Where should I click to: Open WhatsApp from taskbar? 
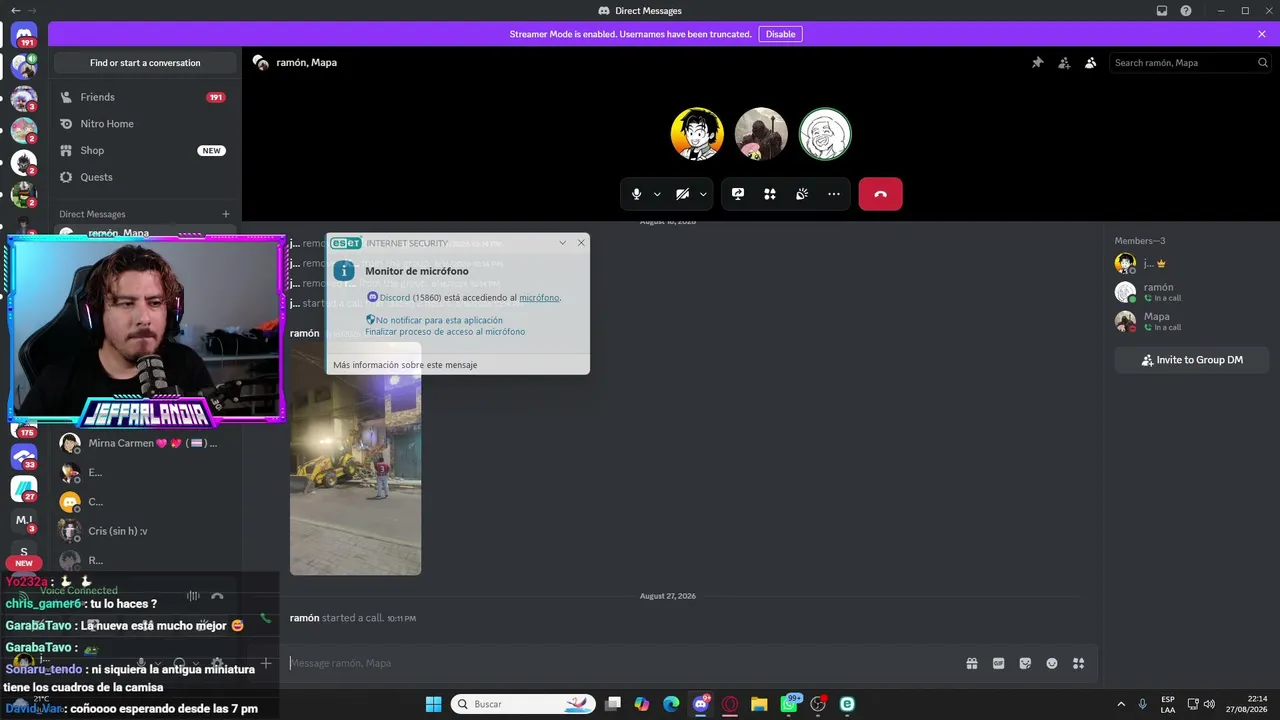point(789,704)
